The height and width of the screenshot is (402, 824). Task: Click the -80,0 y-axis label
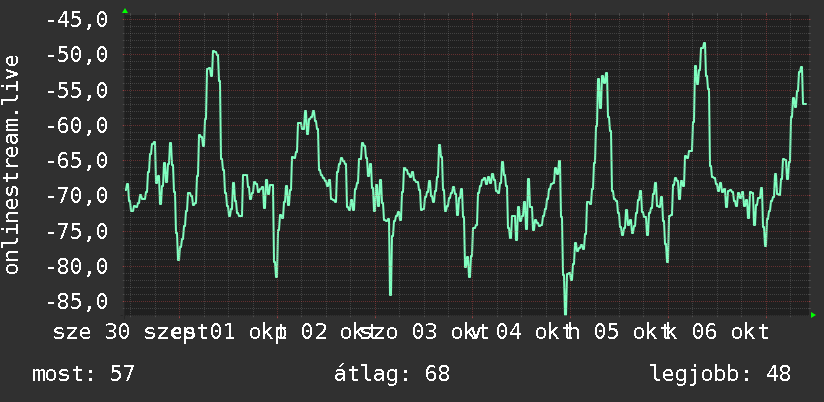77,266
